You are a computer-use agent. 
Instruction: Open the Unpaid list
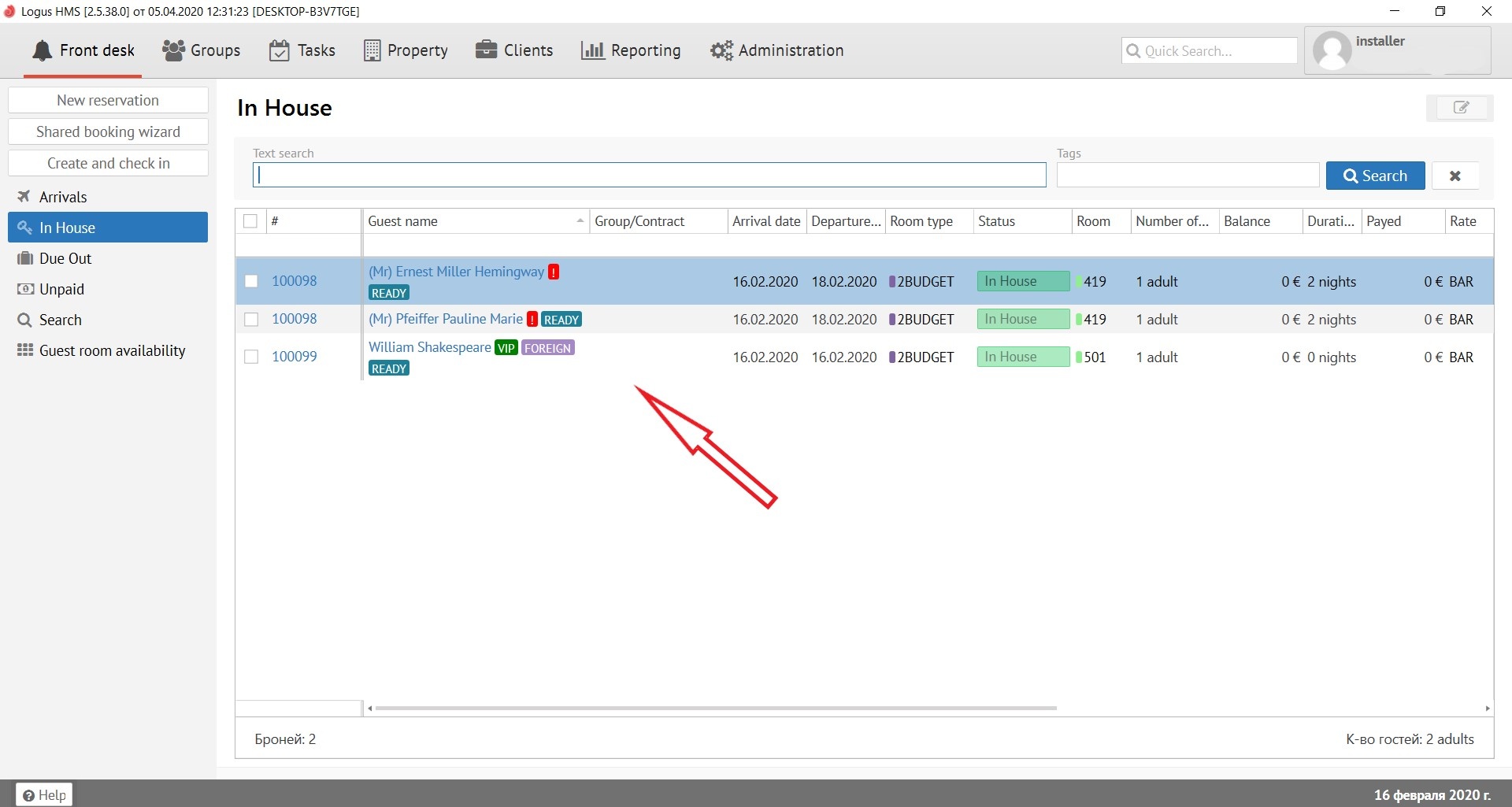61,289
